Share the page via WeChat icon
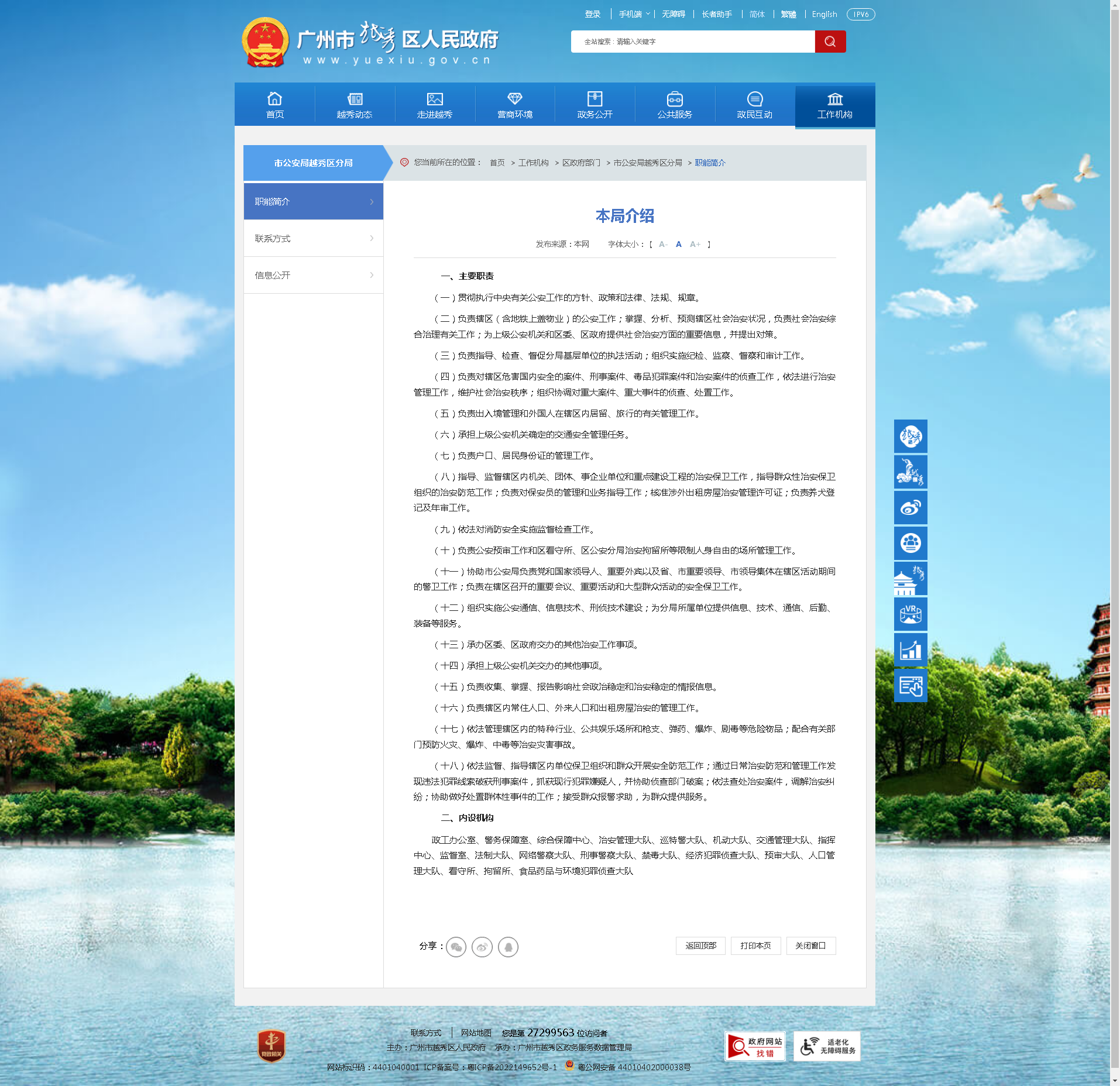 coord(456,947)
